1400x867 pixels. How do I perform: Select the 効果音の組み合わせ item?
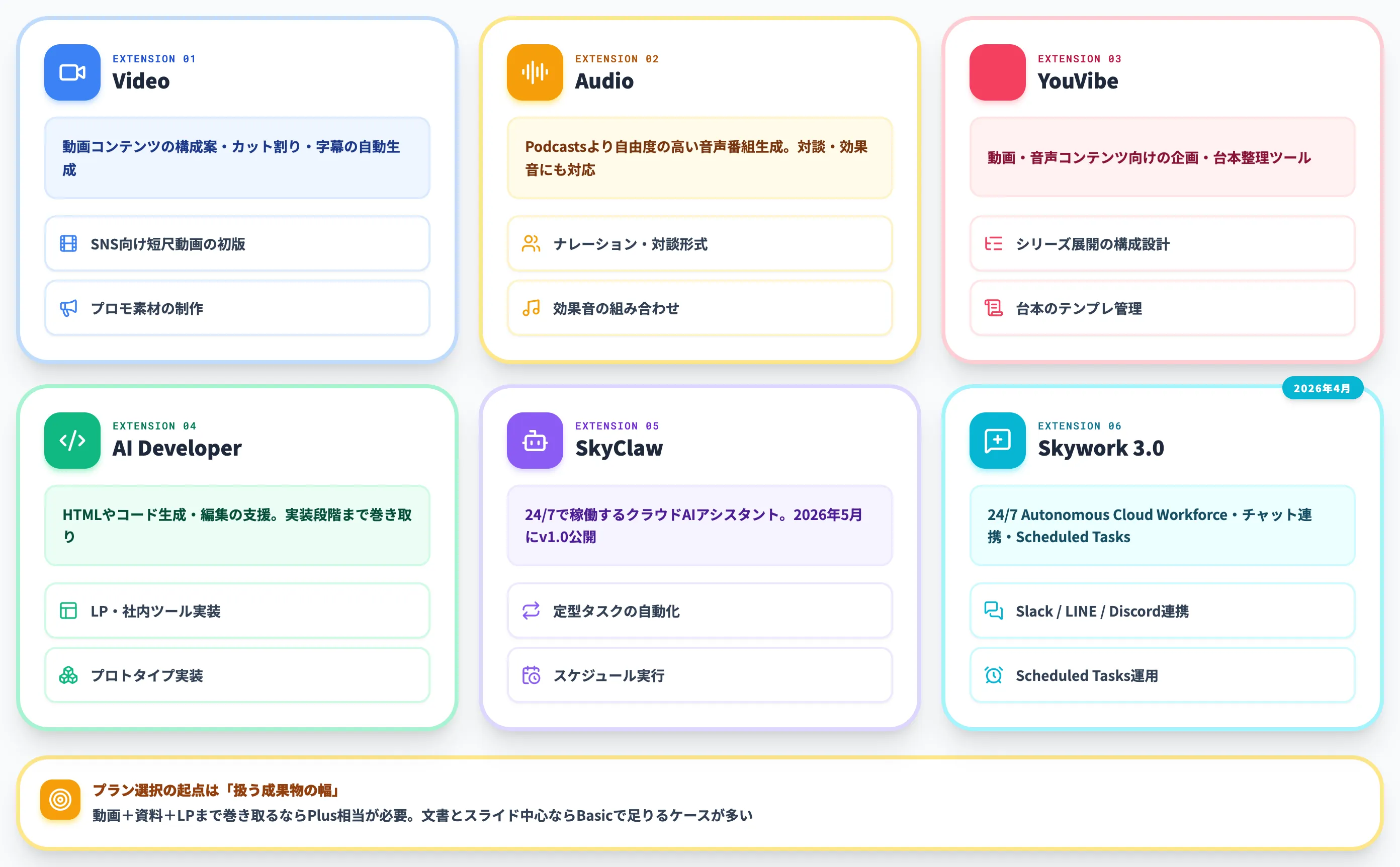[x=700, y=308]
